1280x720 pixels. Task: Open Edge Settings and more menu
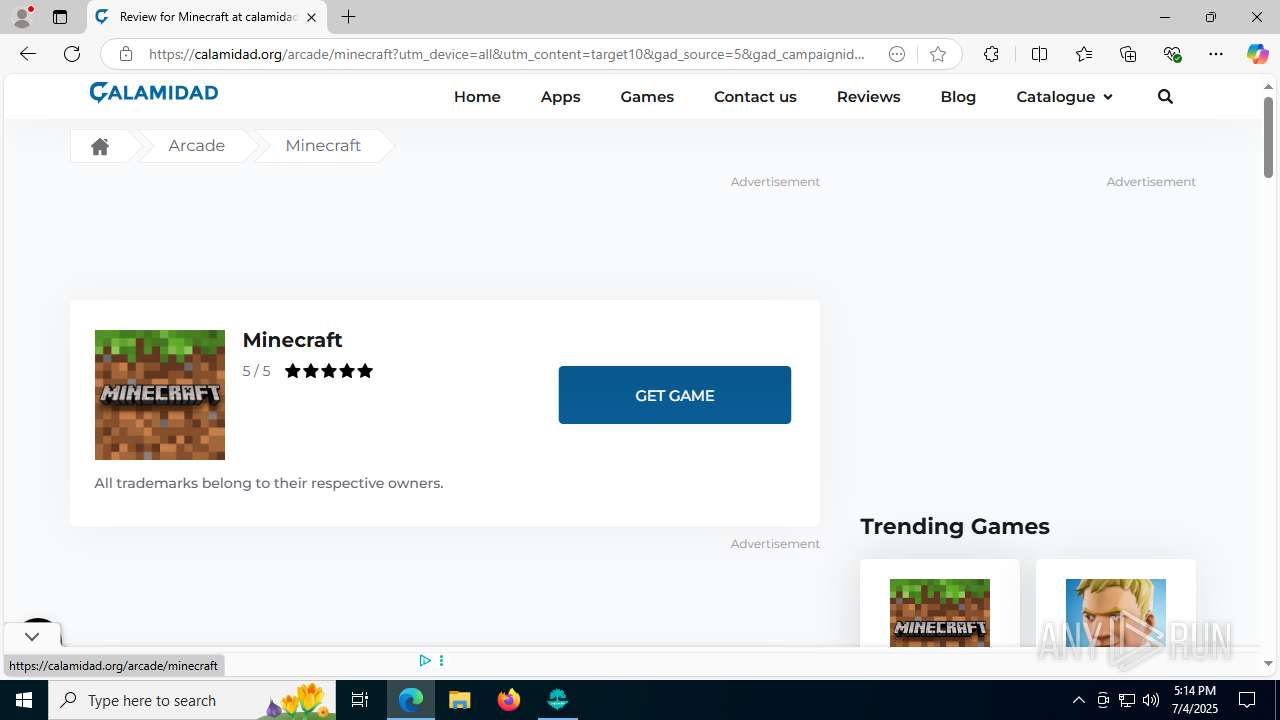coord(1215,54)
